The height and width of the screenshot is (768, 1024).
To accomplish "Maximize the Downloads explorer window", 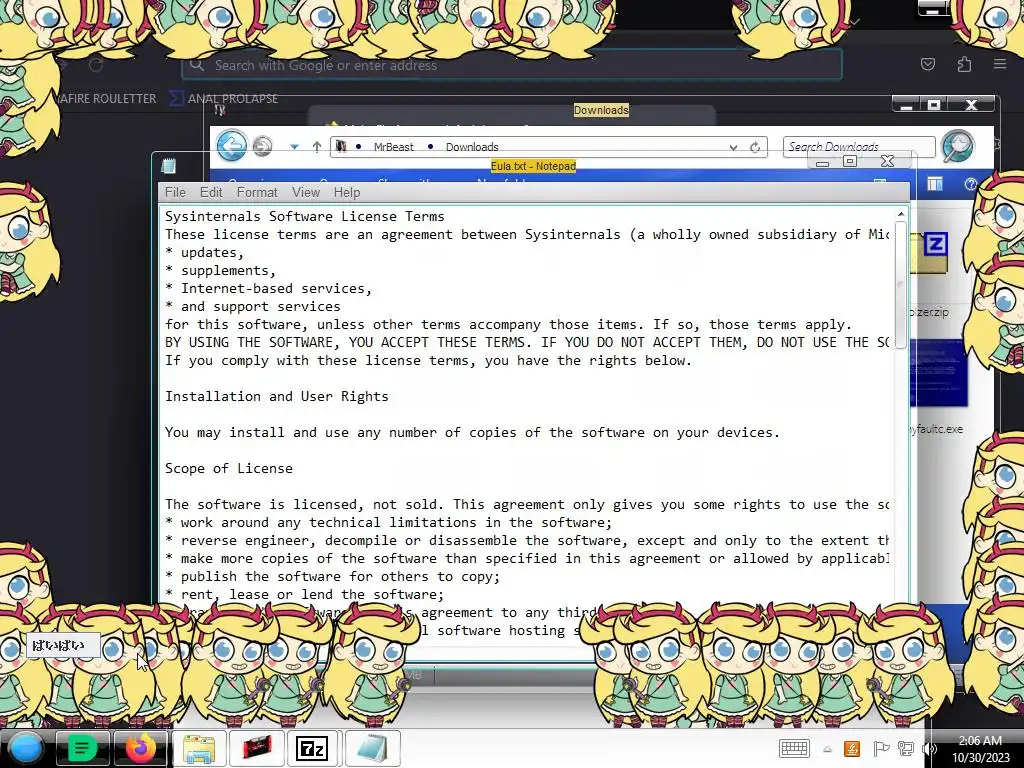I will pos(934,104).
